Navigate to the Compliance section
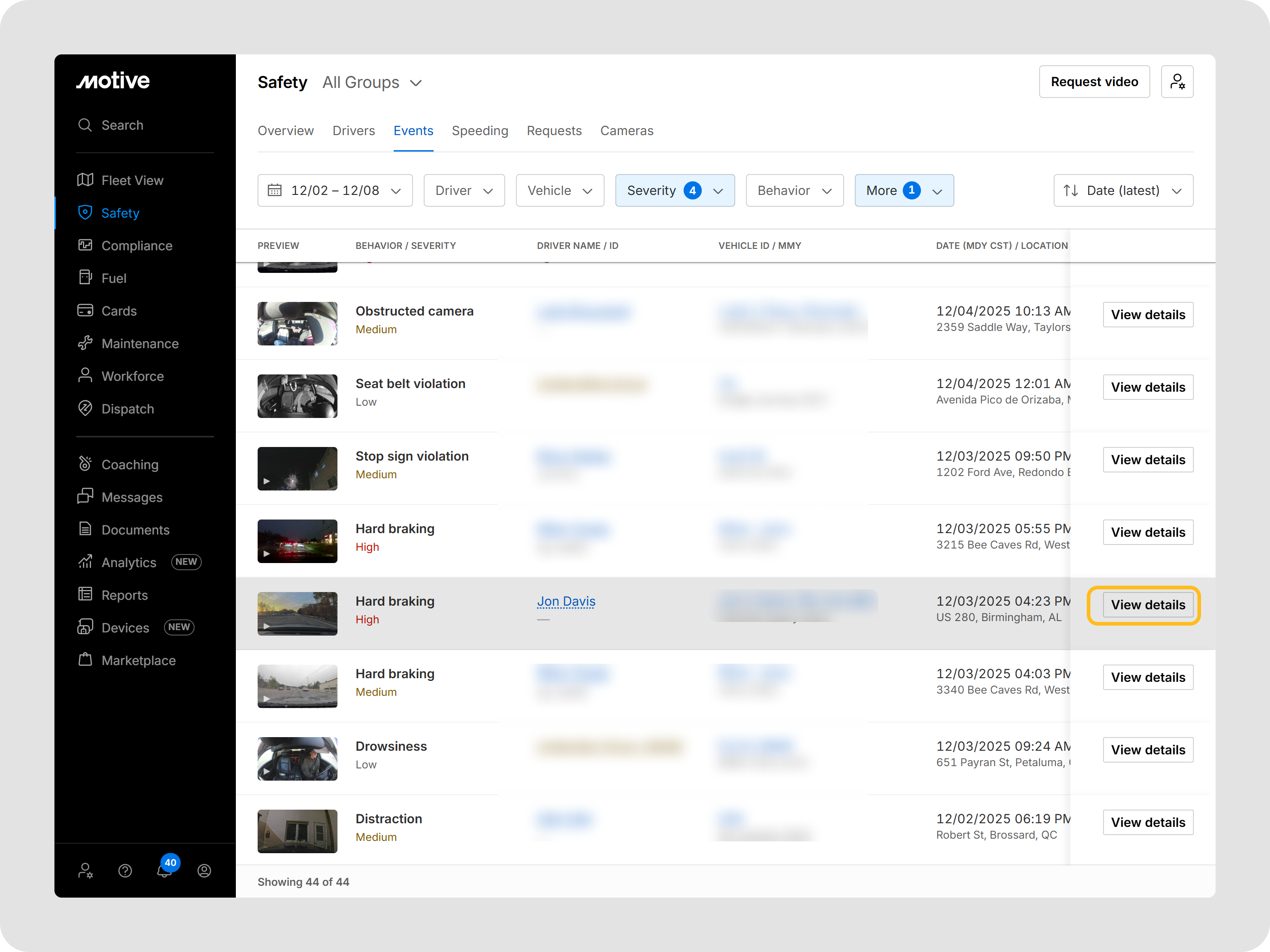 [137, 246]
